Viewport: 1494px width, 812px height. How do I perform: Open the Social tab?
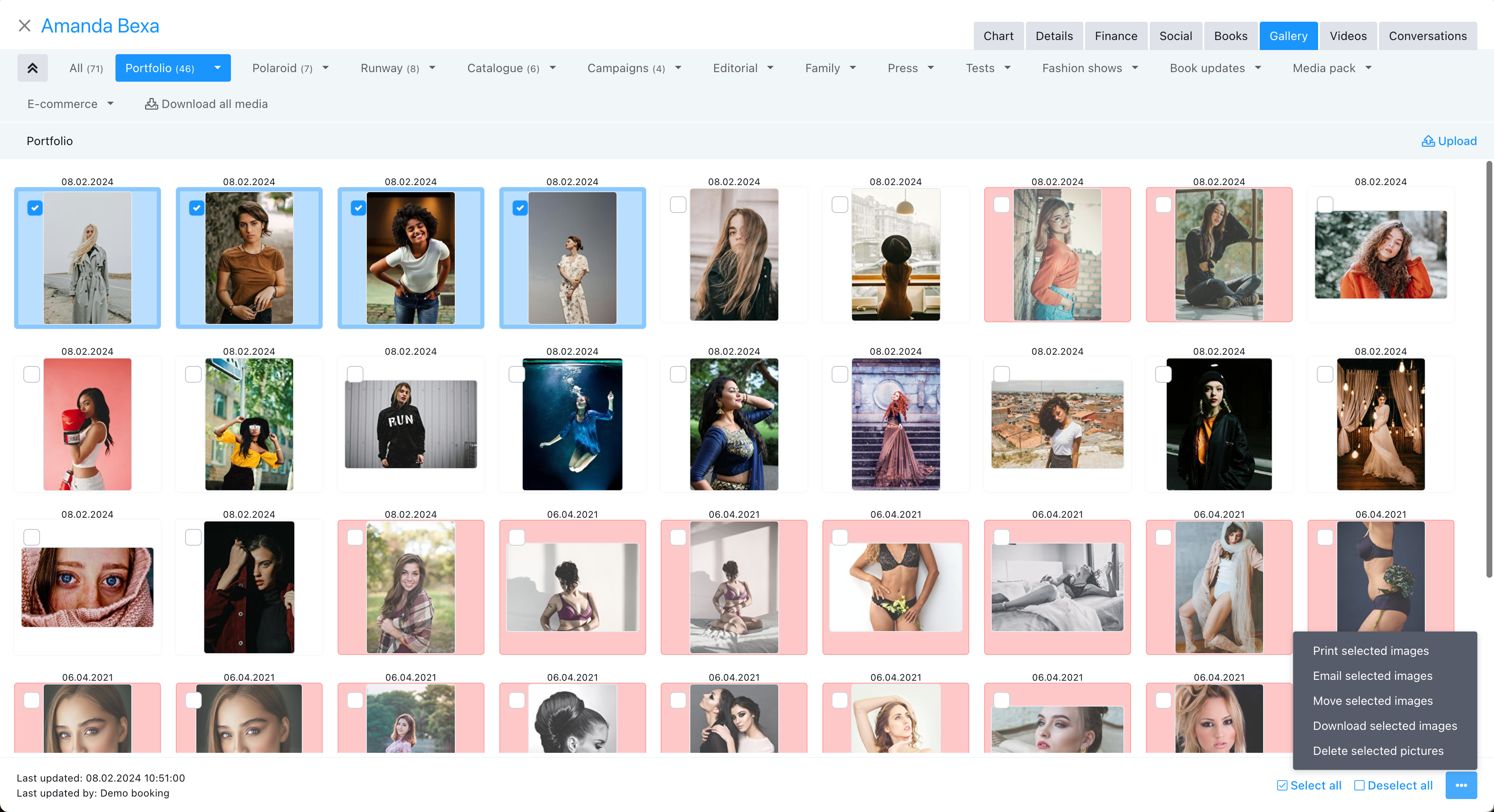[x=1175, y=36]
